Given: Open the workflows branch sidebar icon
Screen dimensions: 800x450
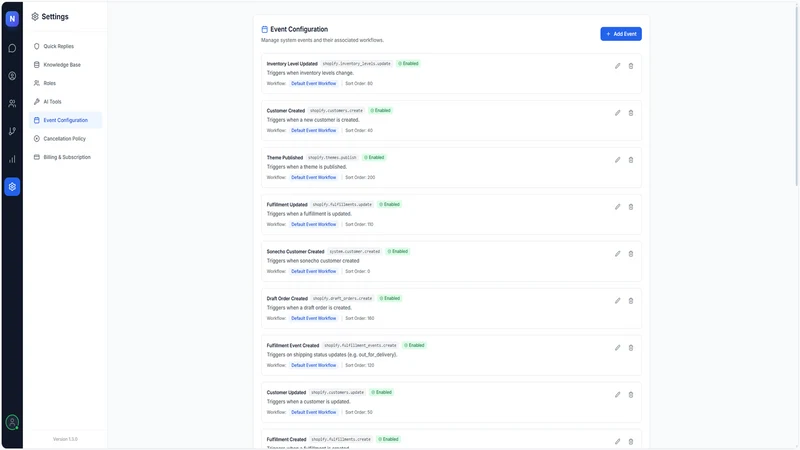Looking at the screenshot, I should click(12, 132).
